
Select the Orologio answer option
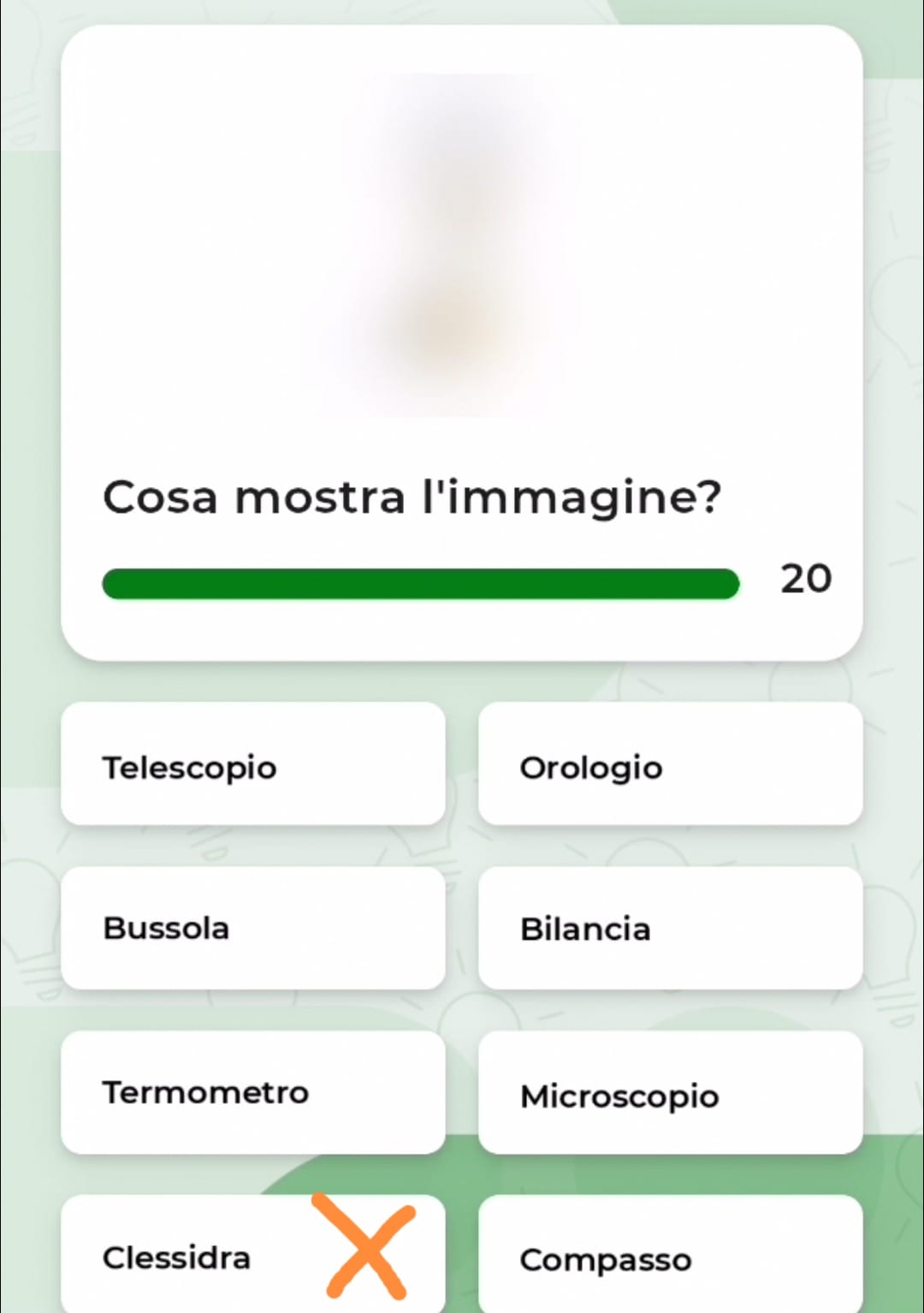[x=670, y=764]
